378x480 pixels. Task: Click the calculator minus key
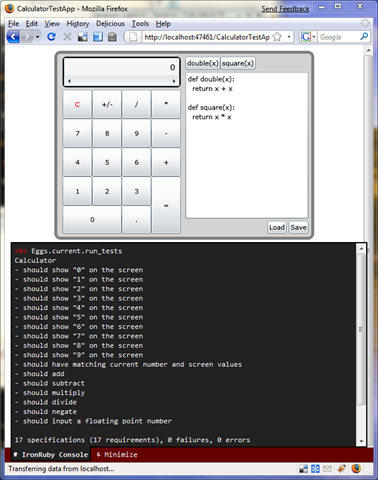click(166, 133)
